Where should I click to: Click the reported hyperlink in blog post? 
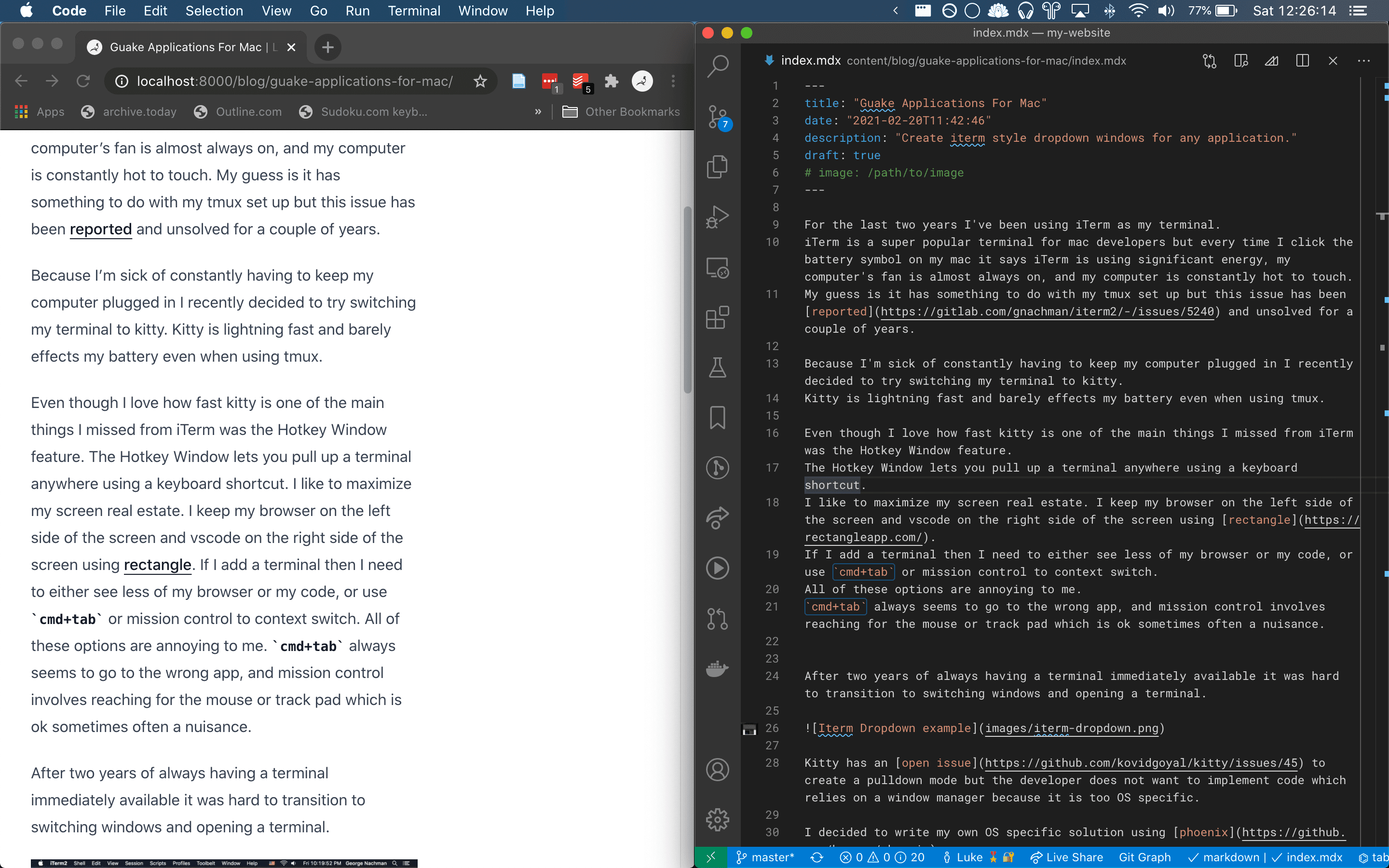point(101,228)
